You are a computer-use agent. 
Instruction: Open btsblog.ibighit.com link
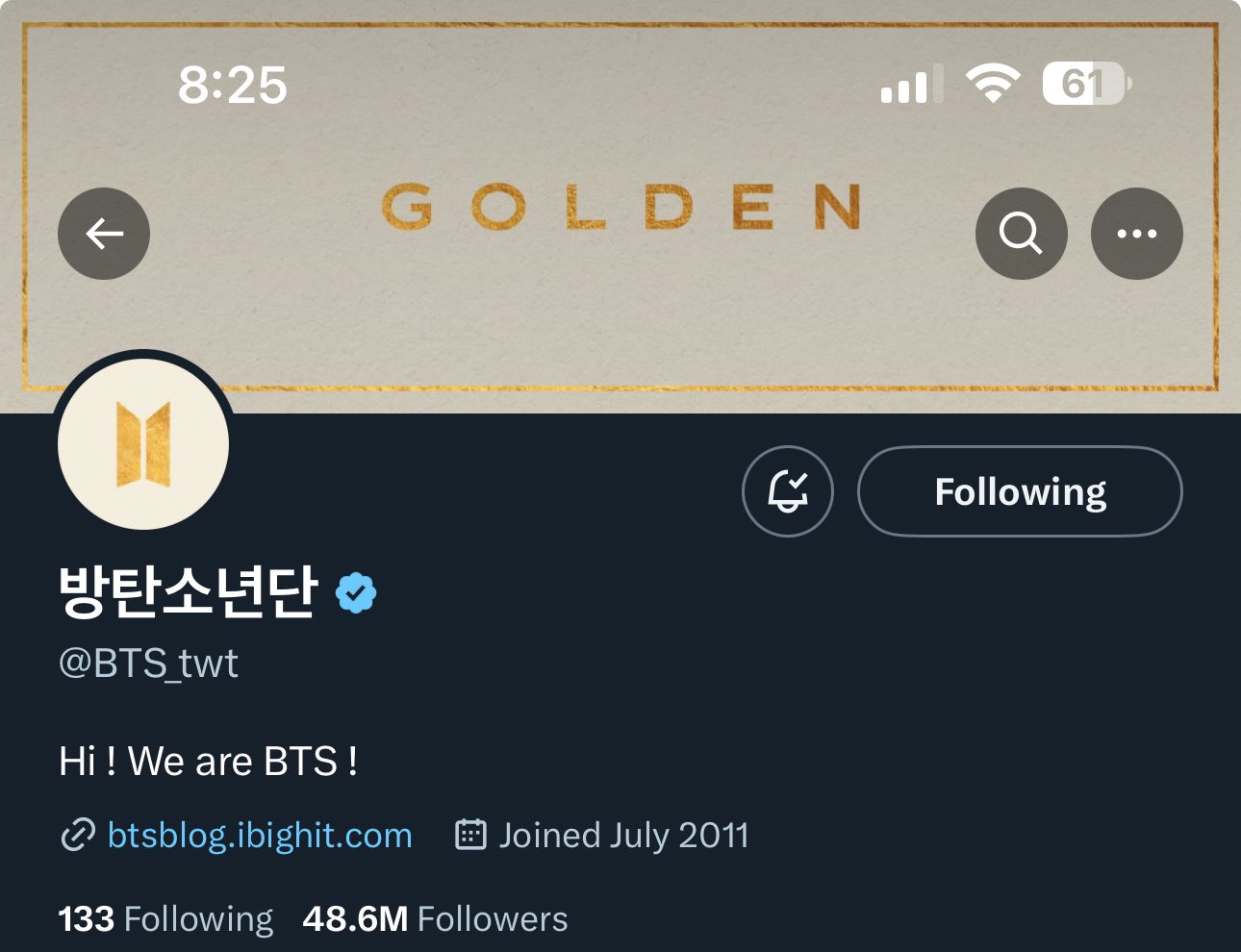click(260, 835)
